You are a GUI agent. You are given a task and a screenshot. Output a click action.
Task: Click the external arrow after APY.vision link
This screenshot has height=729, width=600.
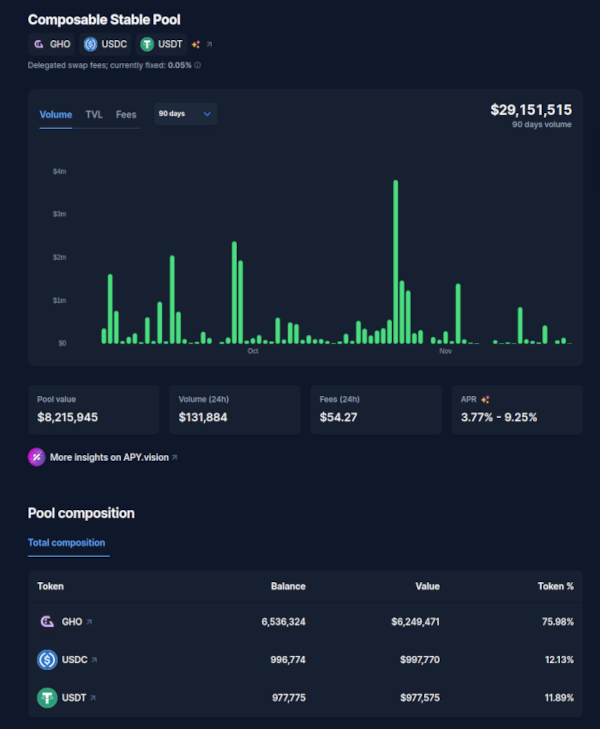tap(175, 457)
